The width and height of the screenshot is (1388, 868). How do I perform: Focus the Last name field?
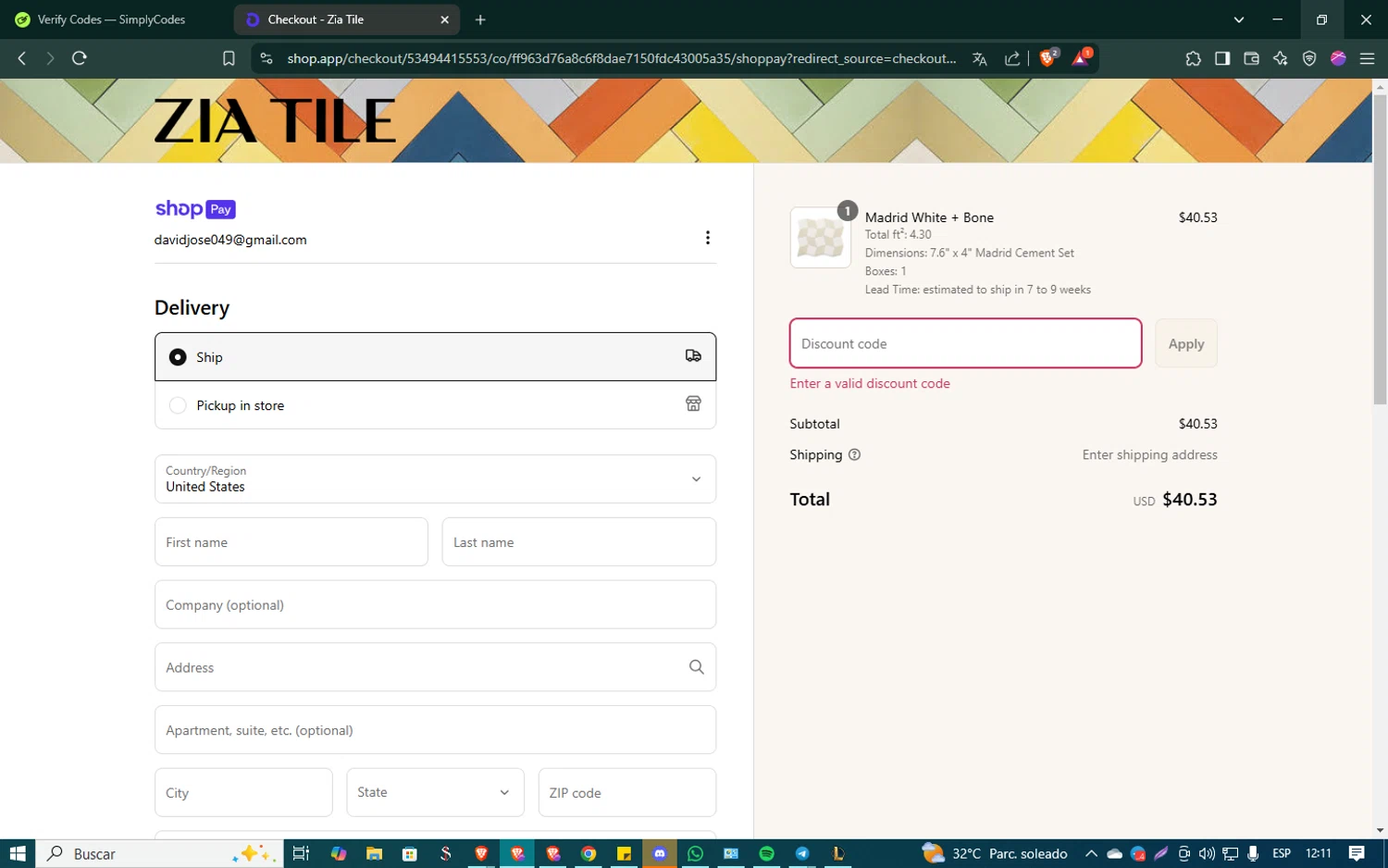click(x=579, y=541)
